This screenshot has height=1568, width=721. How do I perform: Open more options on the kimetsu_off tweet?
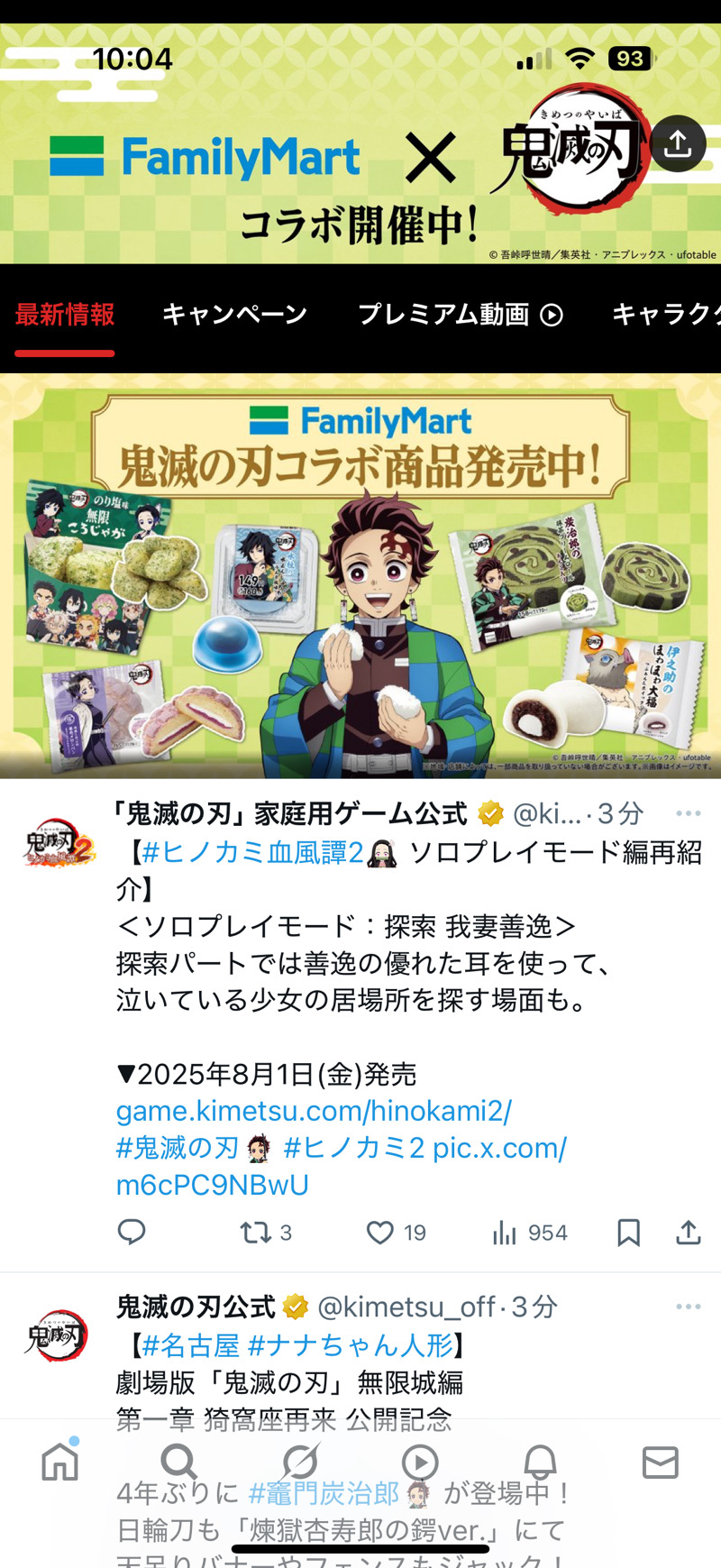click(689, 1307)
